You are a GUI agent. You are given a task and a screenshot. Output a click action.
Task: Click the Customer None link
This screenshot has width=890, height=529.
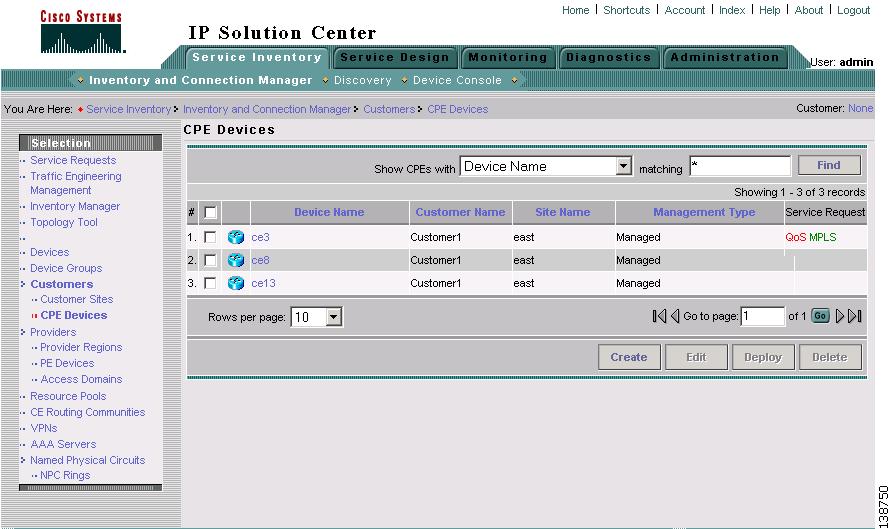[860, 108]
